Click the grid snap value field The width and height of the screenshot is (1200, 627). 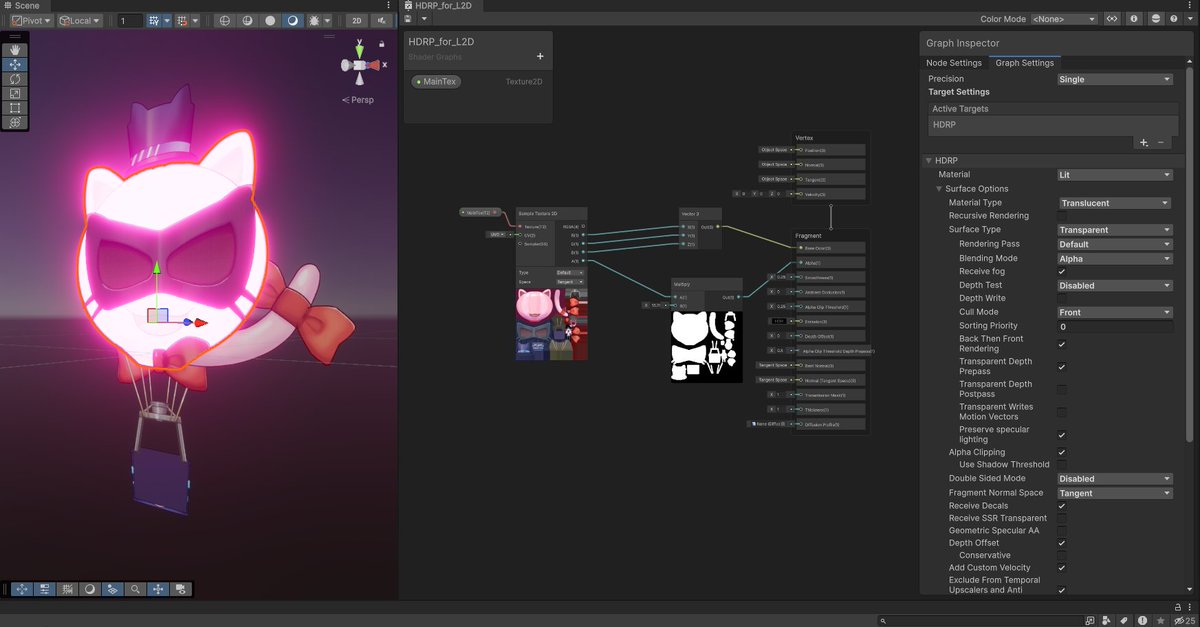[129, 20]
